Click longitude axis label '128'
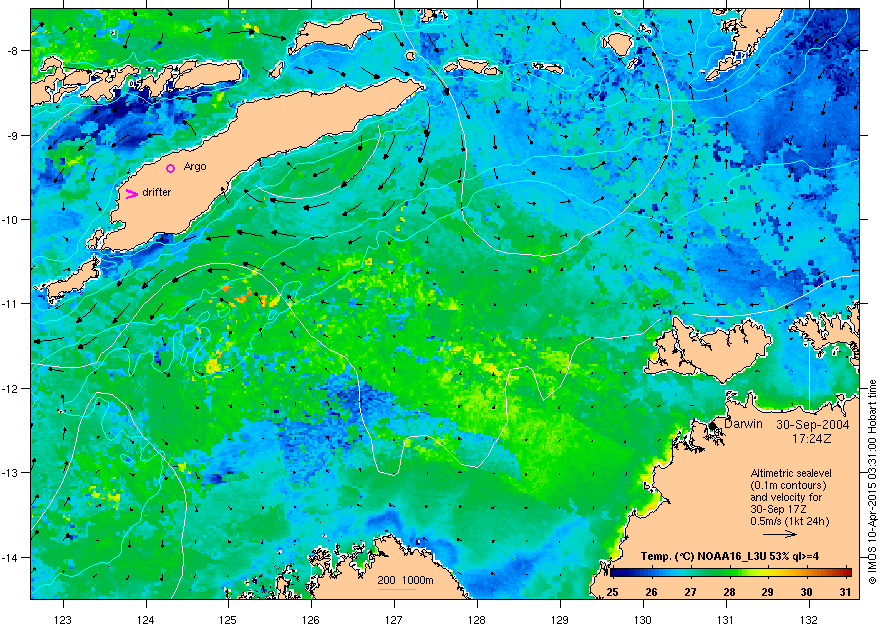Image resolution: width=880 pixels, height=630 pixels. (477, 620)
